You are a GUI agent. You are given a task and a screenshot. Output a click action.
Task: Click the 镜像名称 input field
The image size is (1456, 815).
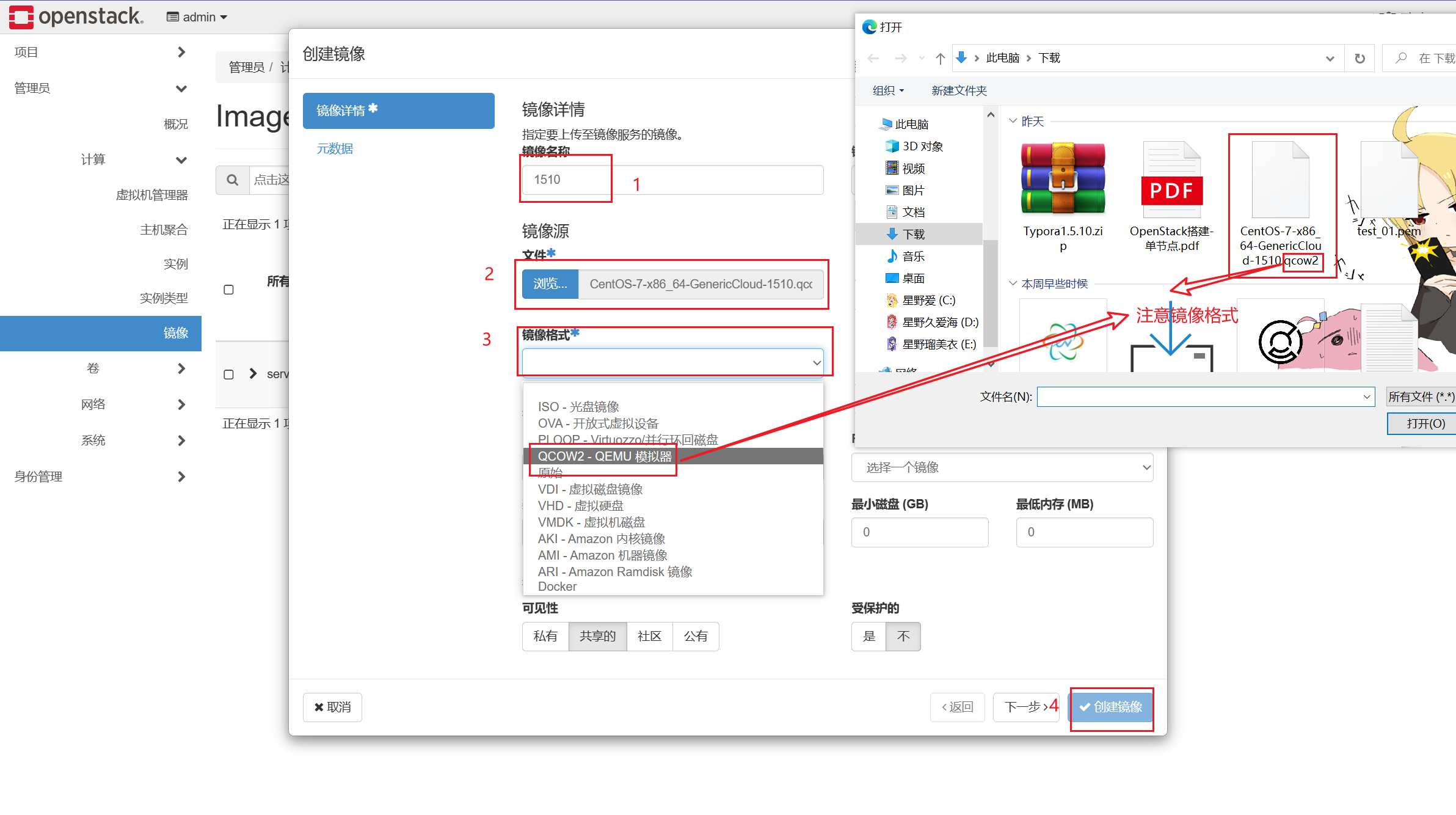point(672,180)
